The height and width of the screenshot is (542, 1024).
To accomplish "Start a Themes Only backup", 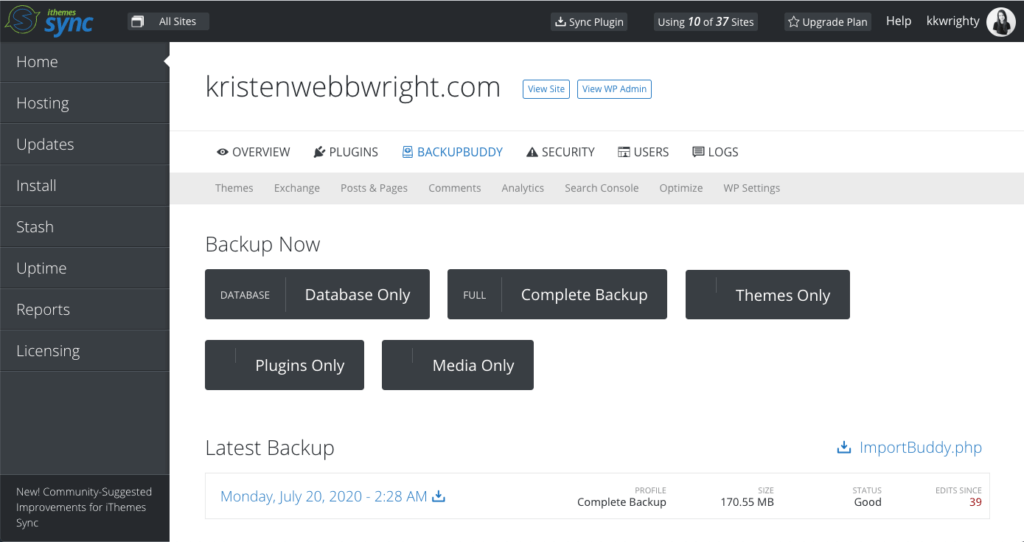I will 767,295.
